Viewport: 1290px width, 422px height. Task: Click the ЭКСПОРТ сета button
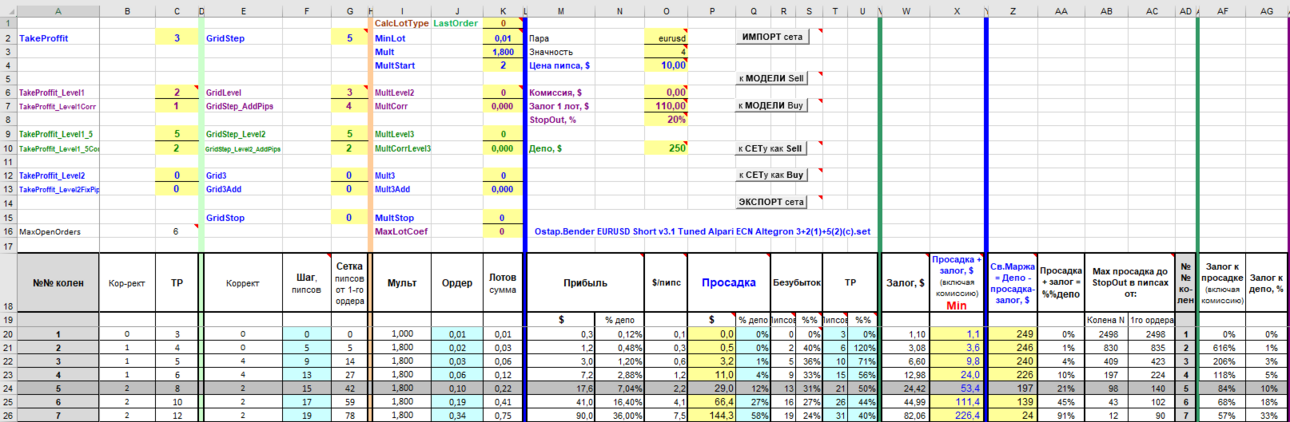(772, 202)
